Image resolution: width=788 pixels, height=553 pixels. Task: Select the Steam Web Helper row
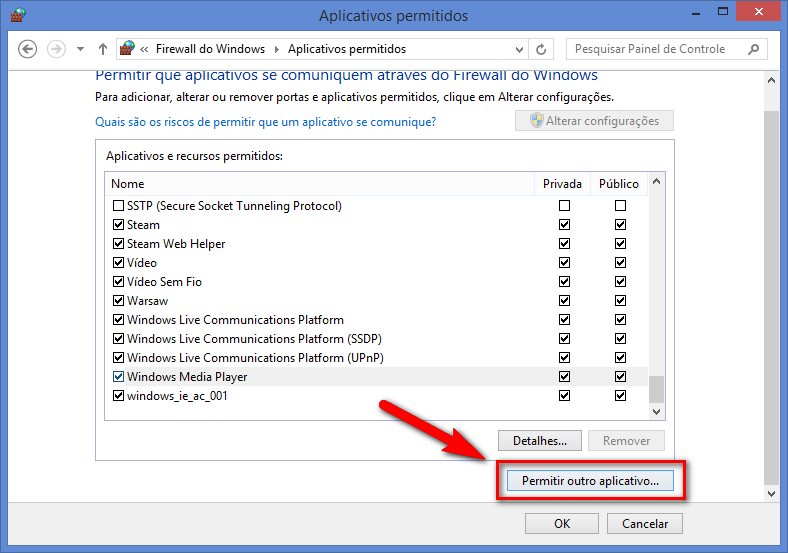tap(376, 244)
